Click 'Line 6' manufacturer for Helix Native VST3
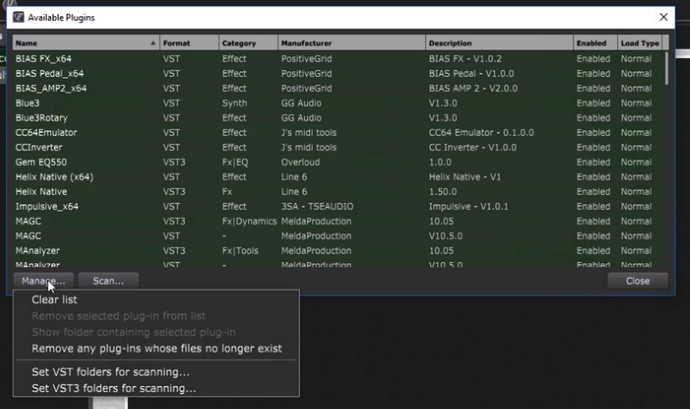Viewport: 690px width, 409px height. tap(294, 192)
